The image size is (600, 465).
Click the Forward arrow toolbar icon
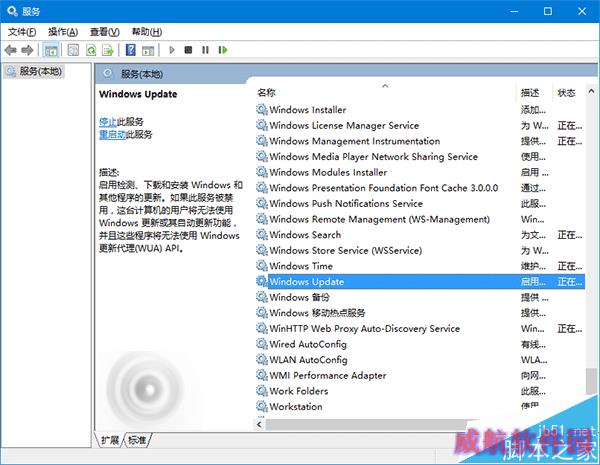28,50
